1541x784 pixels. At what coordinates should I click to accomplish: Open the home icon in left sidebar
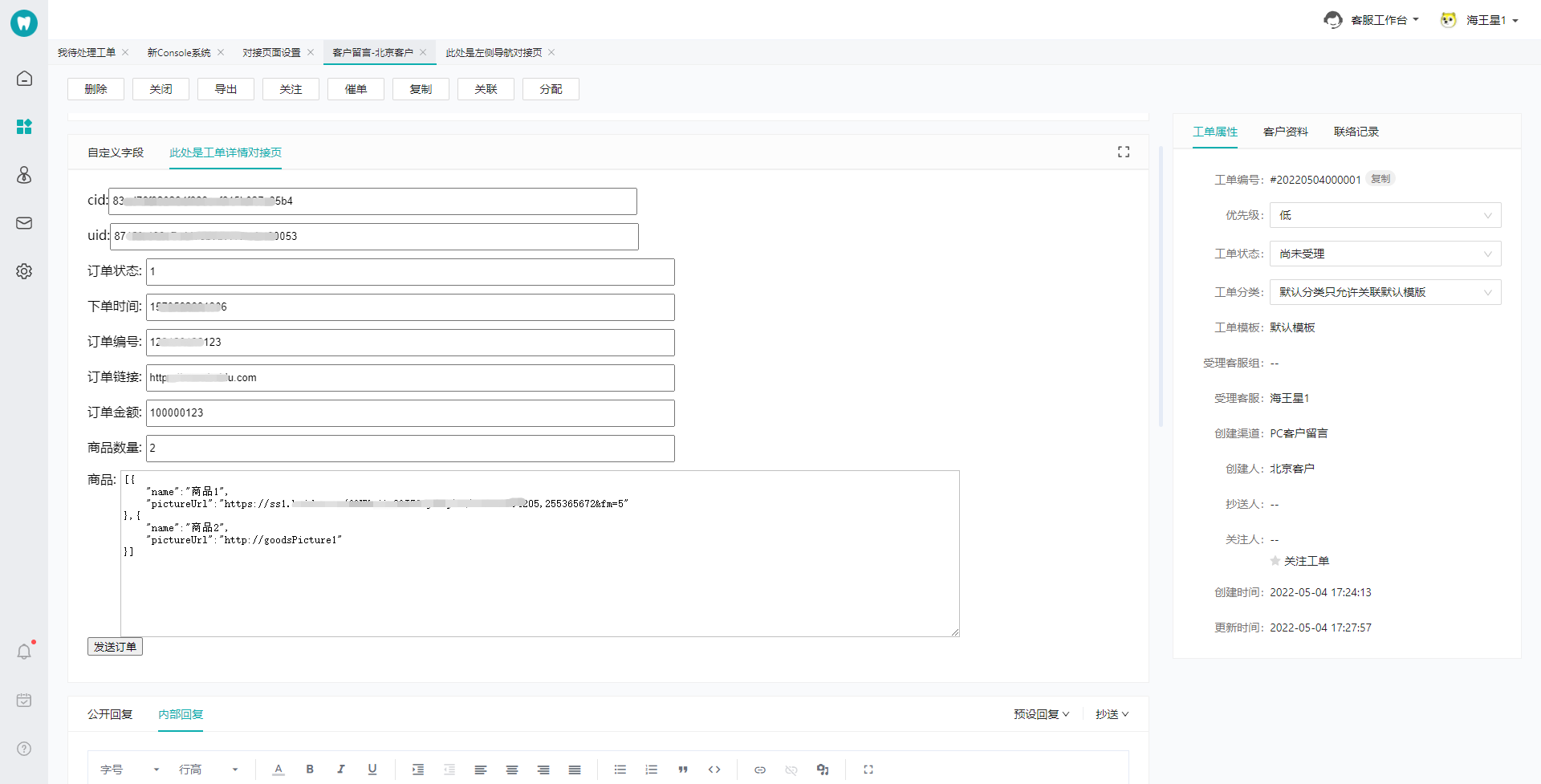(x=24, y=79)
